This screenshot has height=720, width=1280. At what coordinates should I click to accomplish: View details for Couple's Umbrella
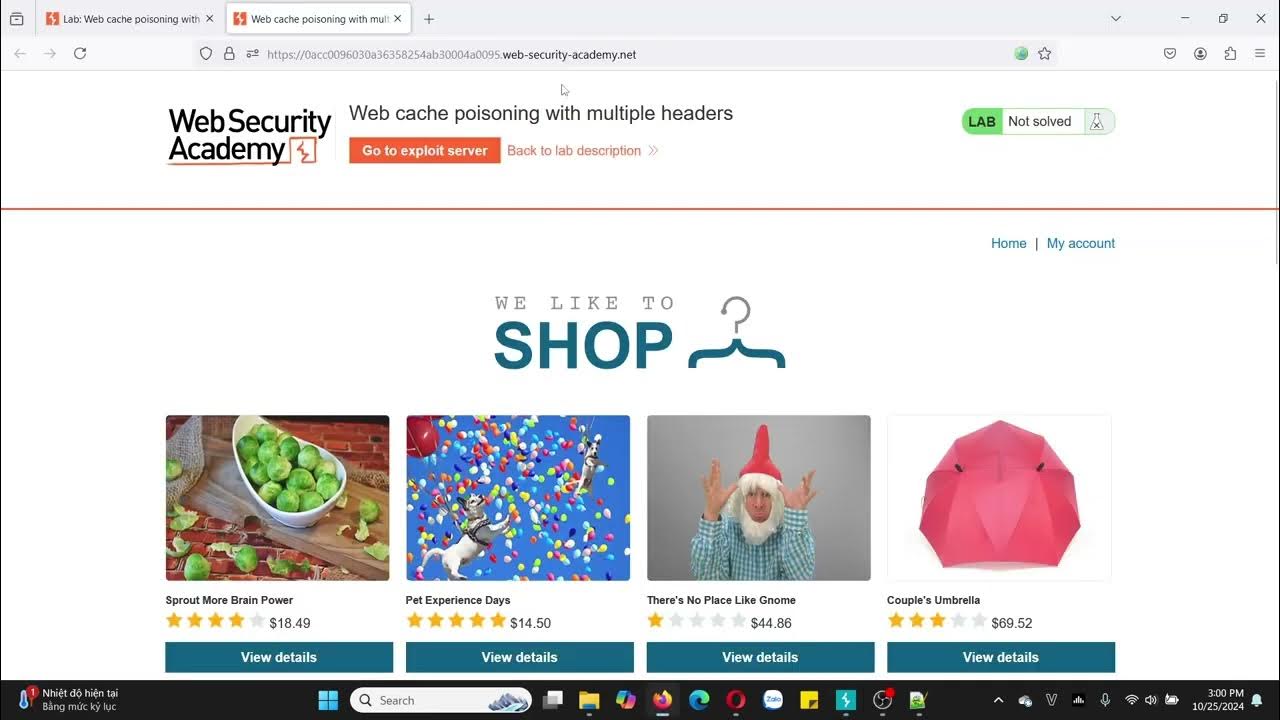tap(1001, 657)
